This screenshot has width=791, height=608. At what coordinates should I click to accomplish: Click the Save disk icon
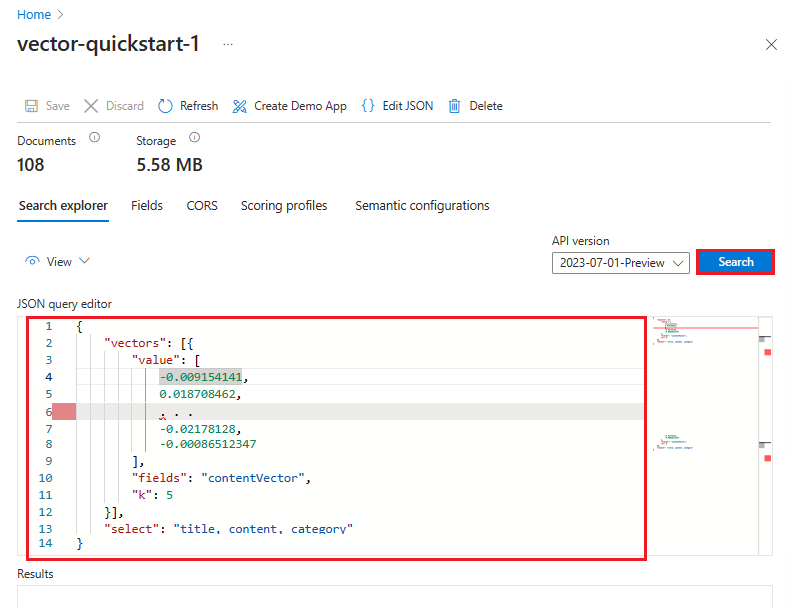(31, 106)
